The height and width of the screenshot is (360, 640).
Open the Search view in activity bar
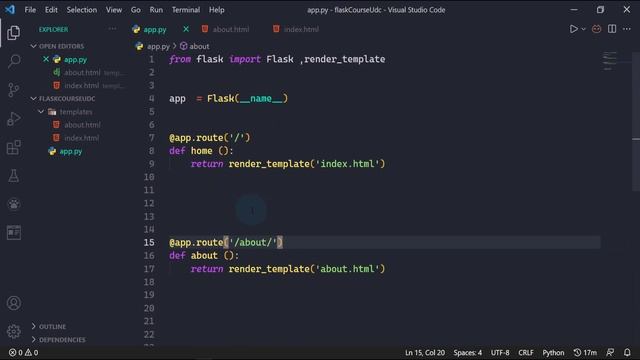click(x=13, y=61)
